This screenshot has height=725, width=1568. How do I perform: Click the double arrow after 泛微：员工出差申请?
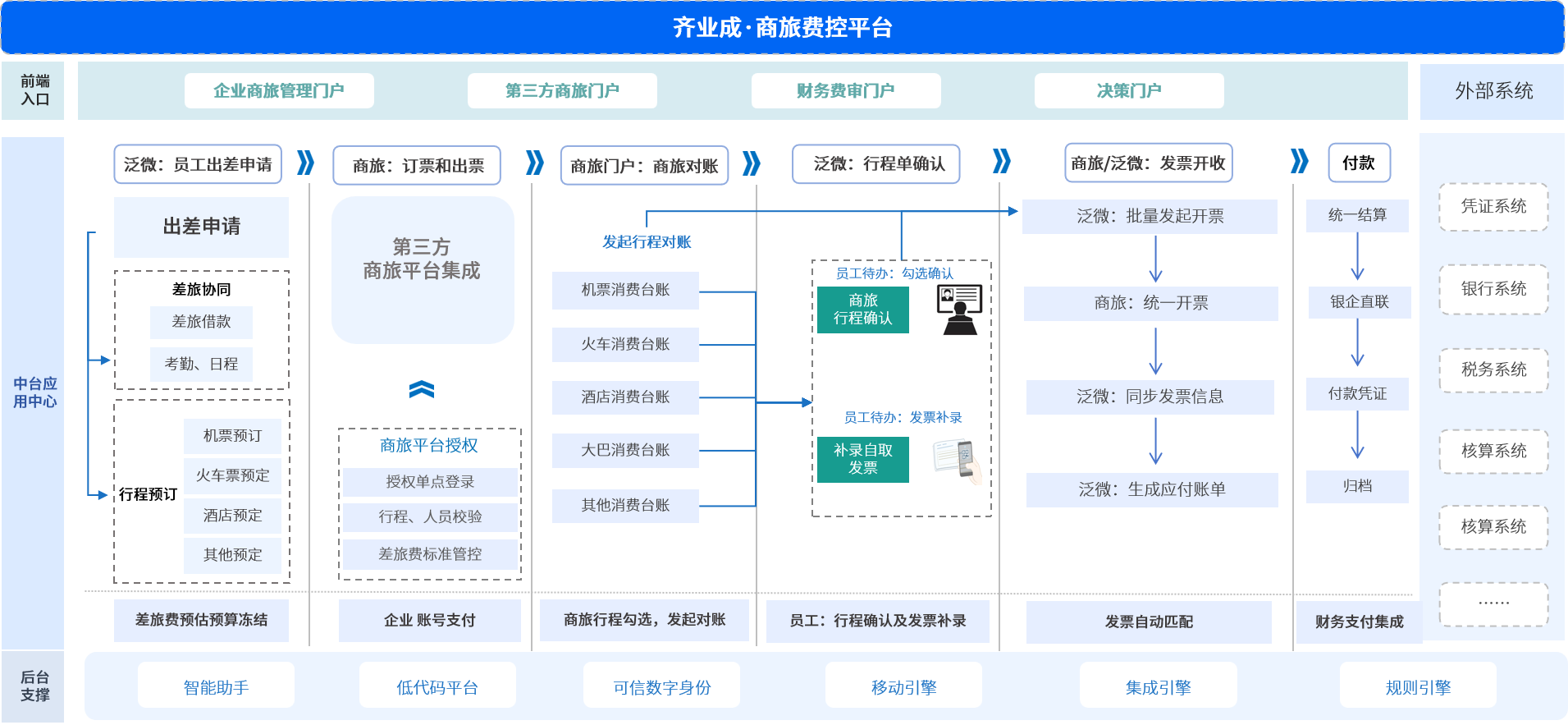point(305,163)
